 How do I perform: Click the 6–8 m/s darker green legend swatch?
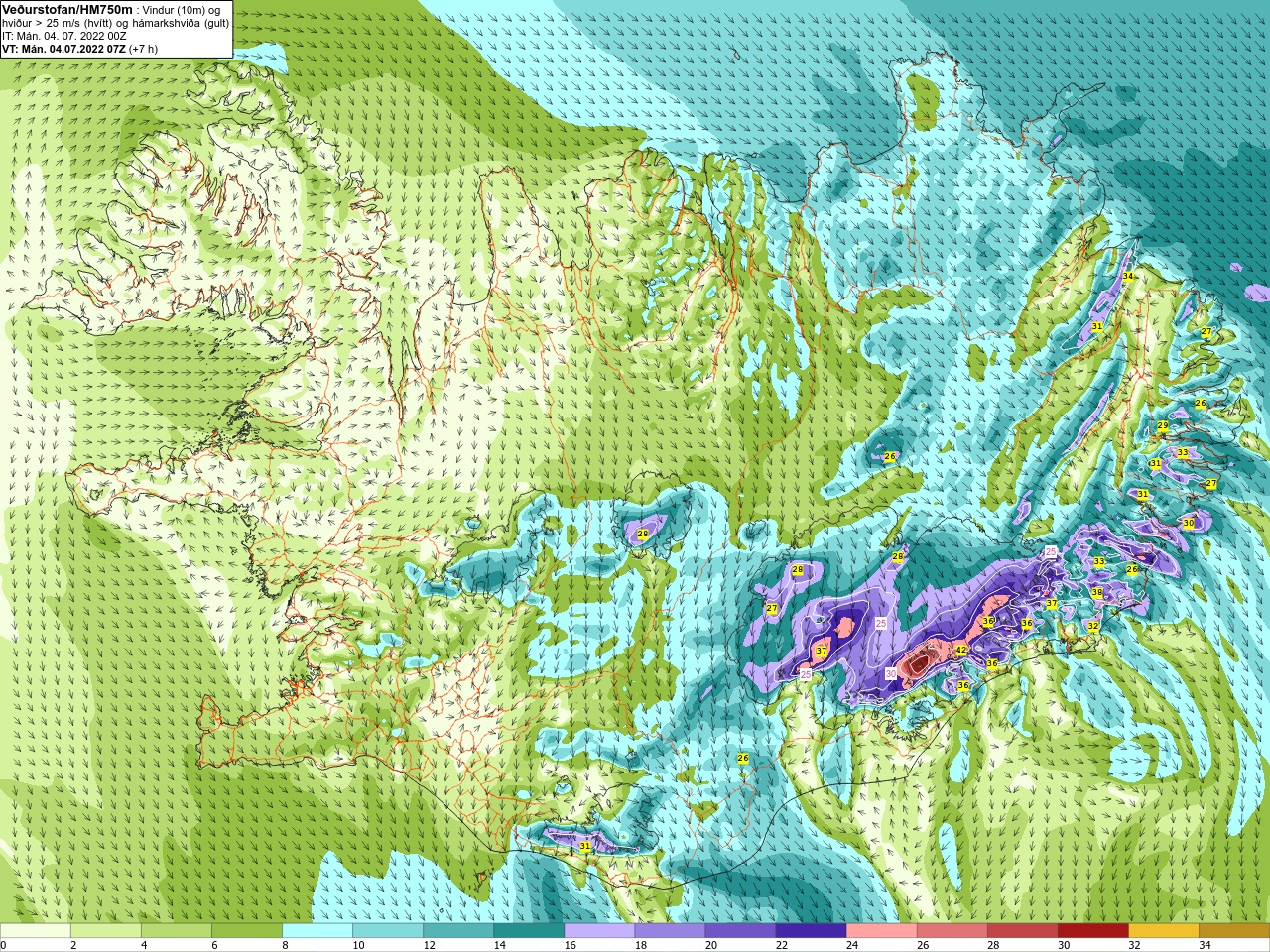pyautogui.click(x=247, y=931)
